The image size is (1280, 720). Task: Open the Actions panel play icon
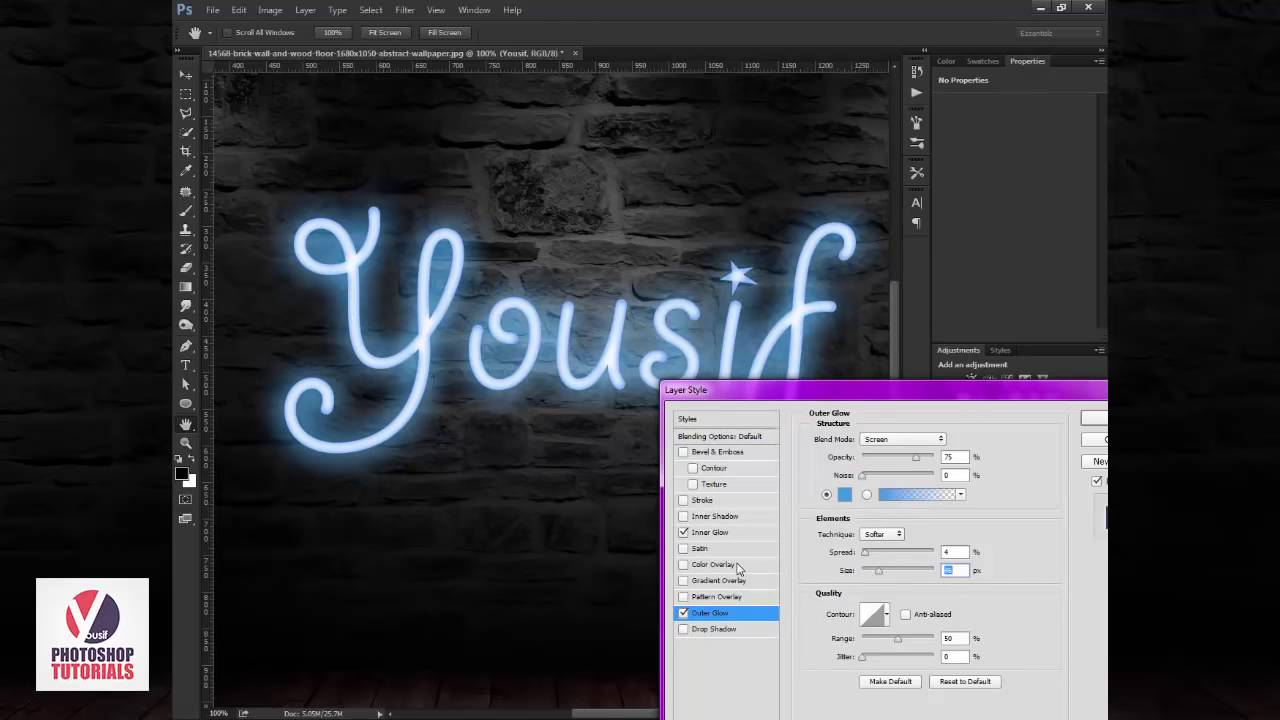tap(917, 92)
